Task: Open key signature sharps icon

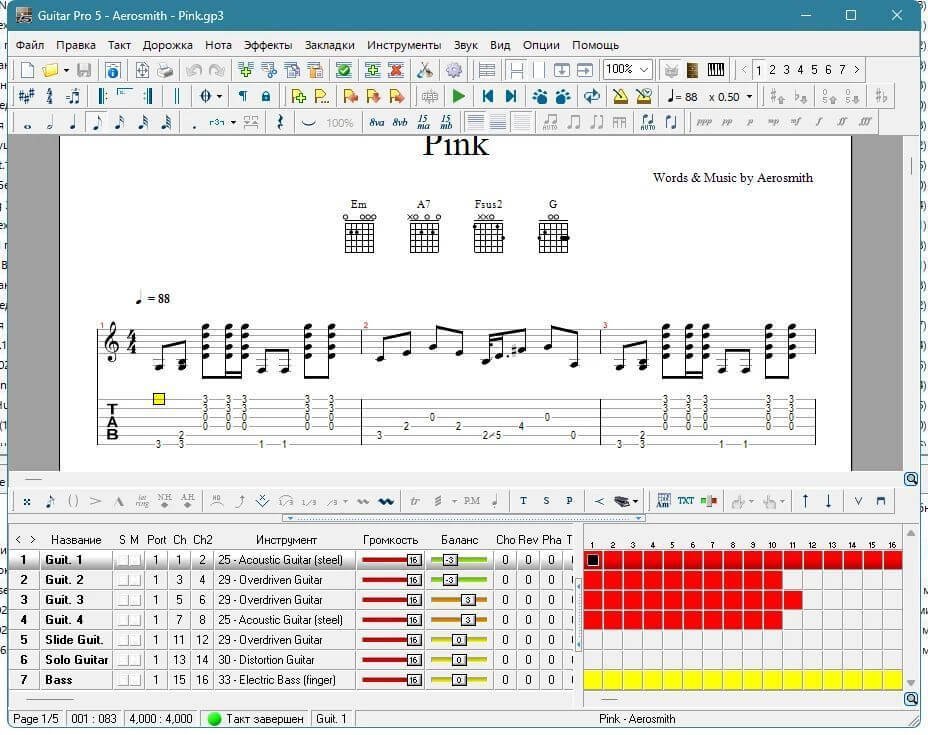Action: [26, 96]
